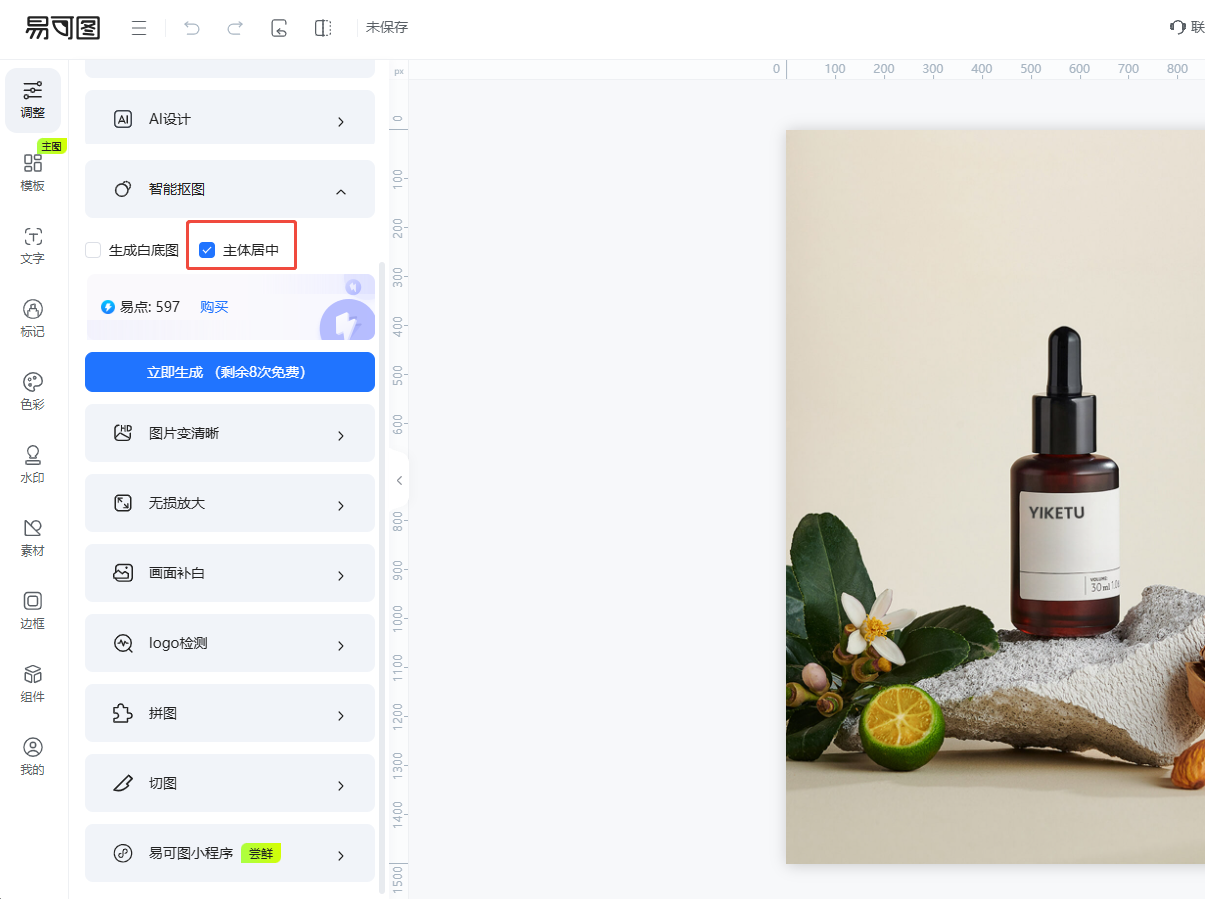Click the 智能抠图 icon

123,189
